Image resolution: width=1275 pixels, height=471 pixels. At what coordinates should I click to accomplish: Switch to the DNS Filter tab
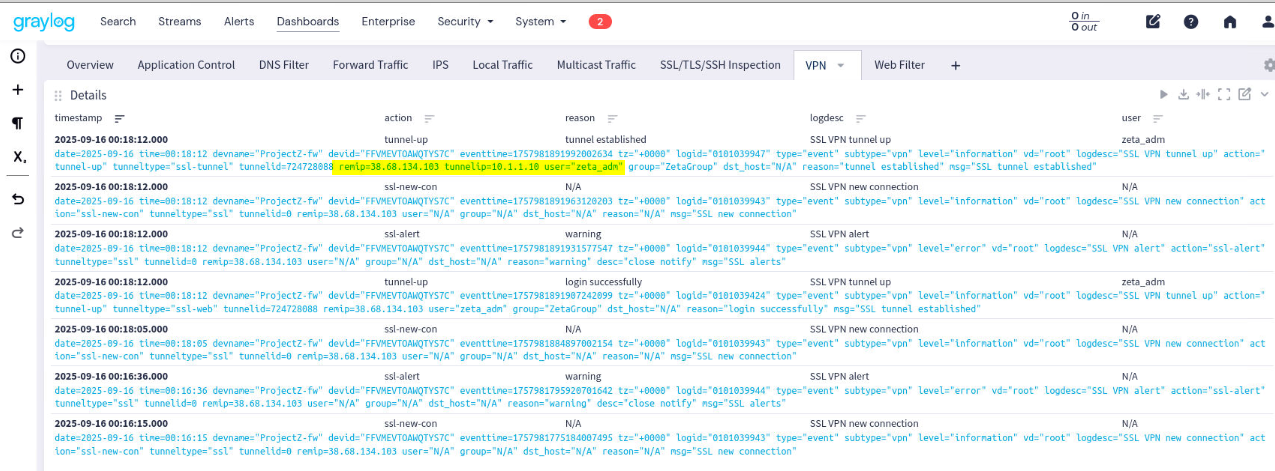coord(284,65)
